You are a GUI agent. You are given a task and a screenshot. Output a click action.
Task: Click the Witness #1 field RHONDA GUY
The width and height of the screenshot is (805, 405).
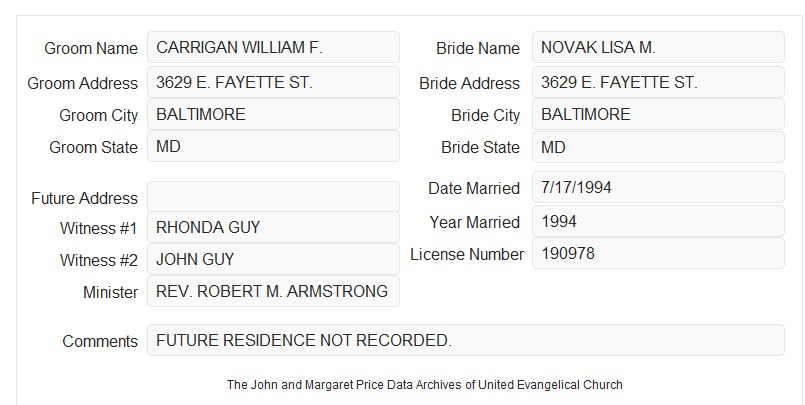pyautogui.click(x=273, y=227)
